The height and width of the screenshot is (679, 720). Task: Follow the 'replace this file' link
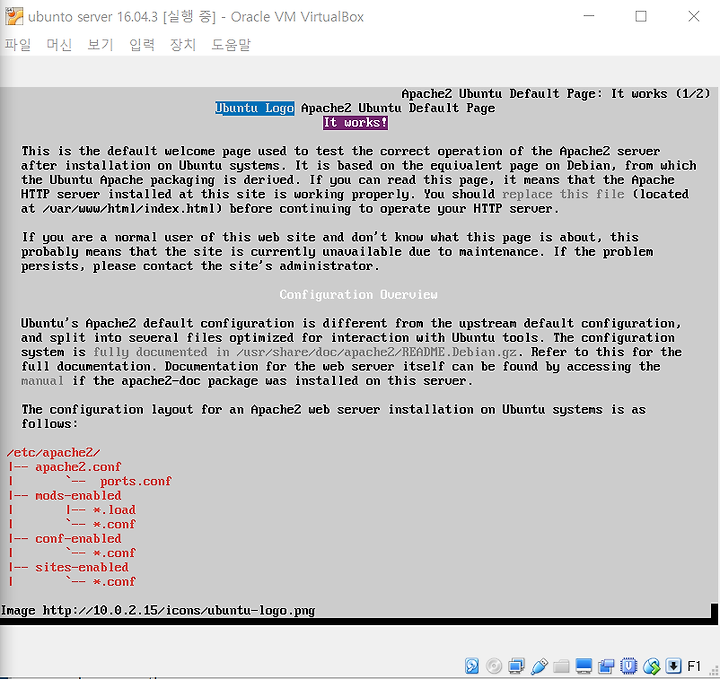[x=563, y=194]
